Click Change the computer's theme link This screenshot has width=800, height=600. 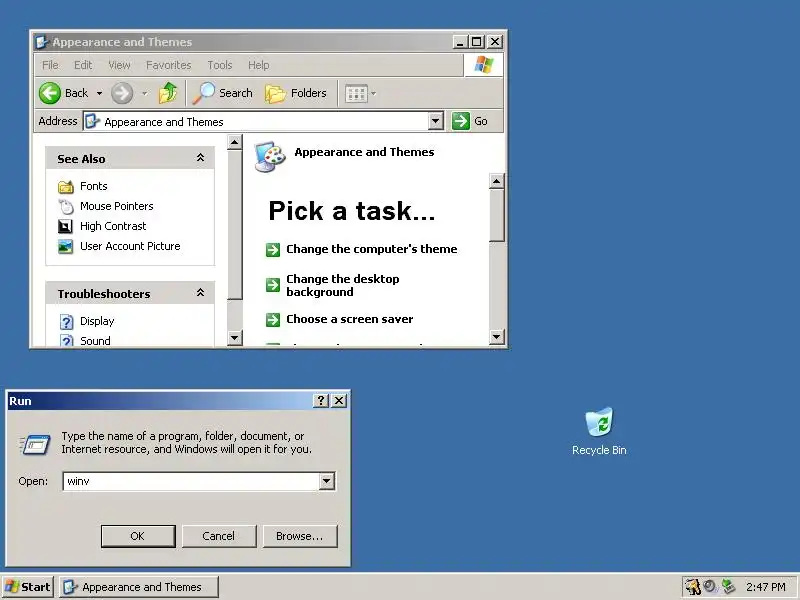(x=371, y=249)
